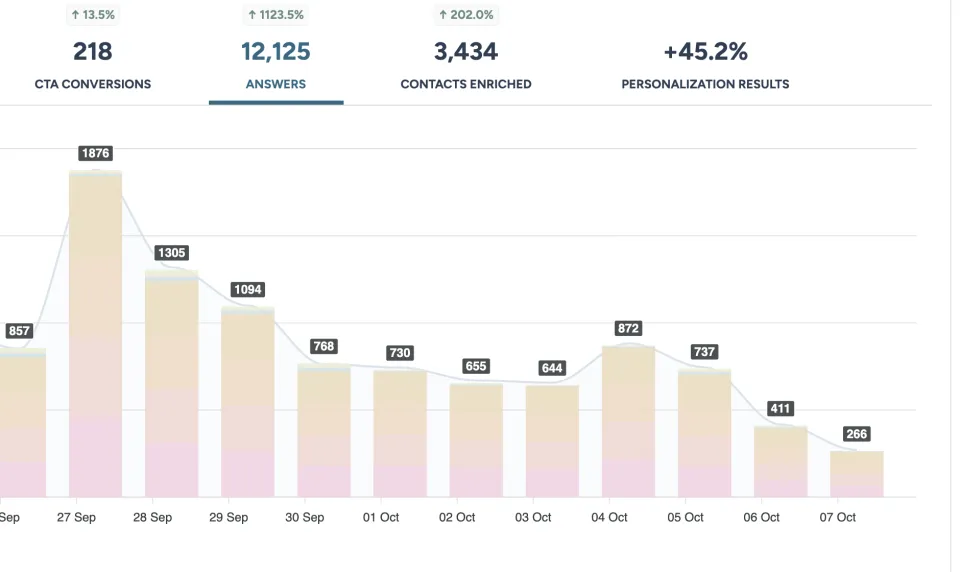
Task: Select the 05 Oct bar
Action: (705, 432)
